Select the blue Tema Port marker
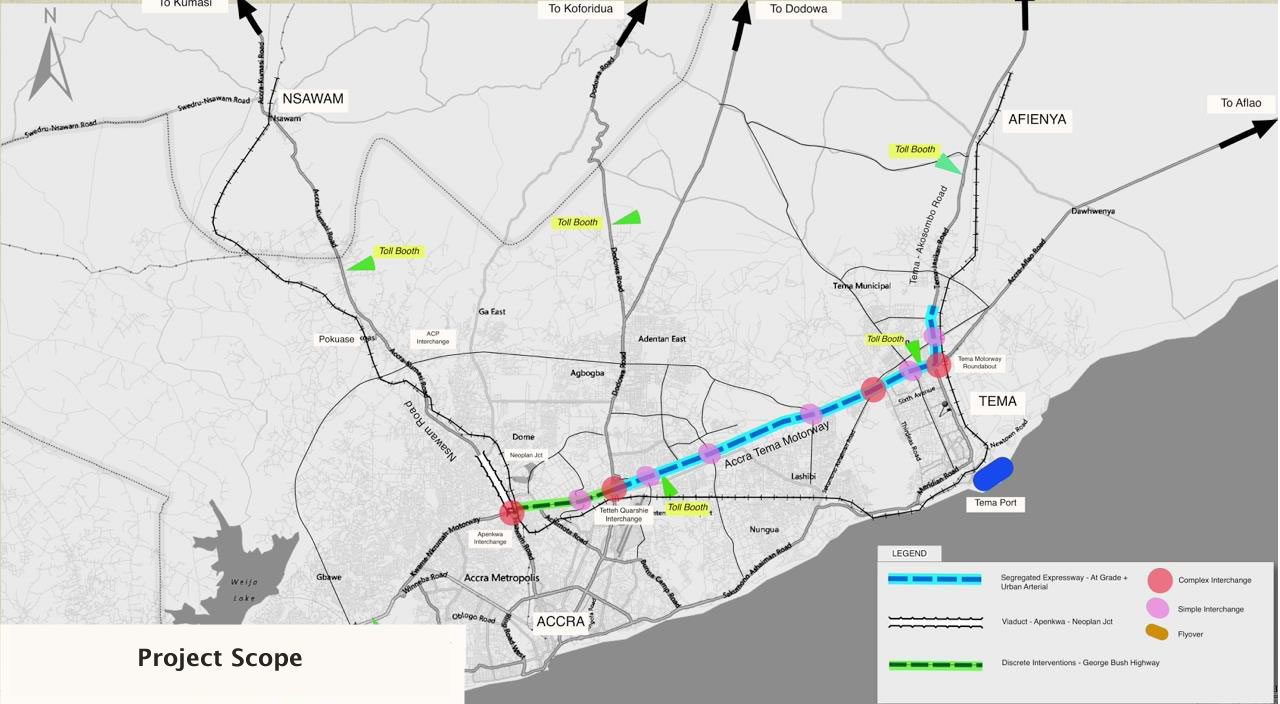The height and width of the screenshot is (704, 1280). [993, 474]
